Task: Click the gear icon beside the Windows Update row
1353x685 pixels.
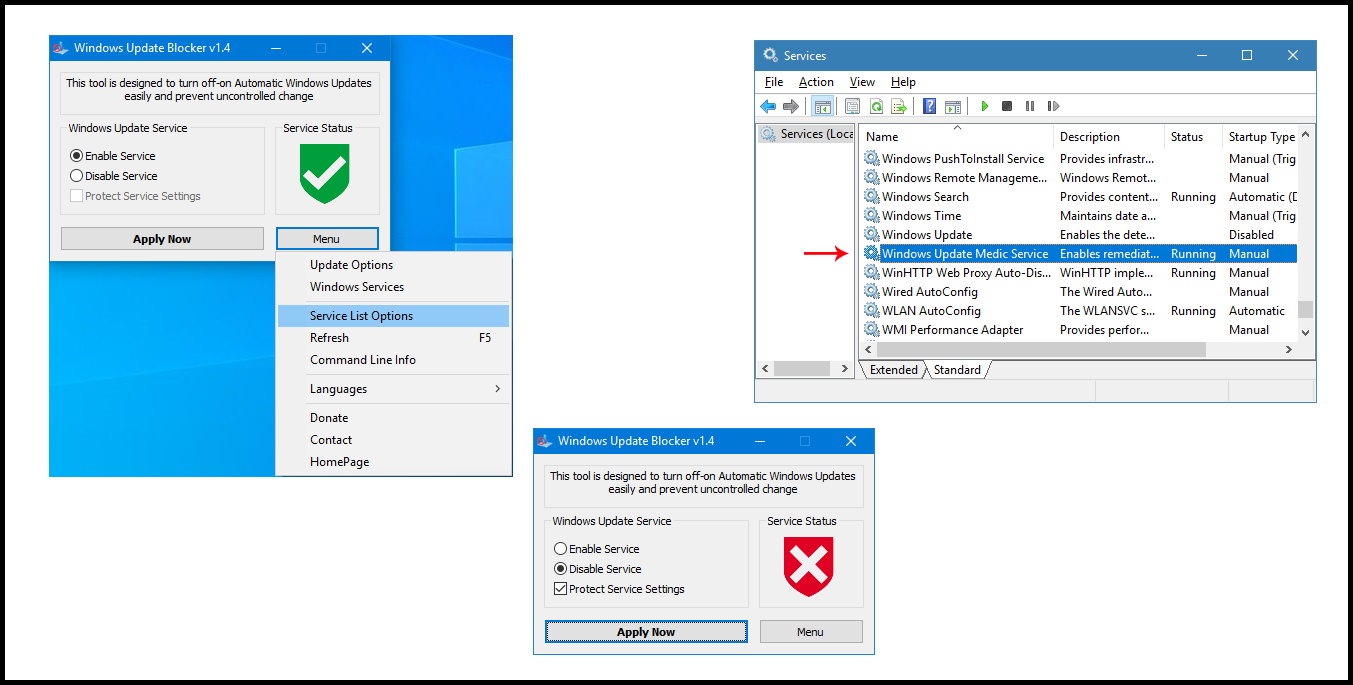Action: pos(871,234)
